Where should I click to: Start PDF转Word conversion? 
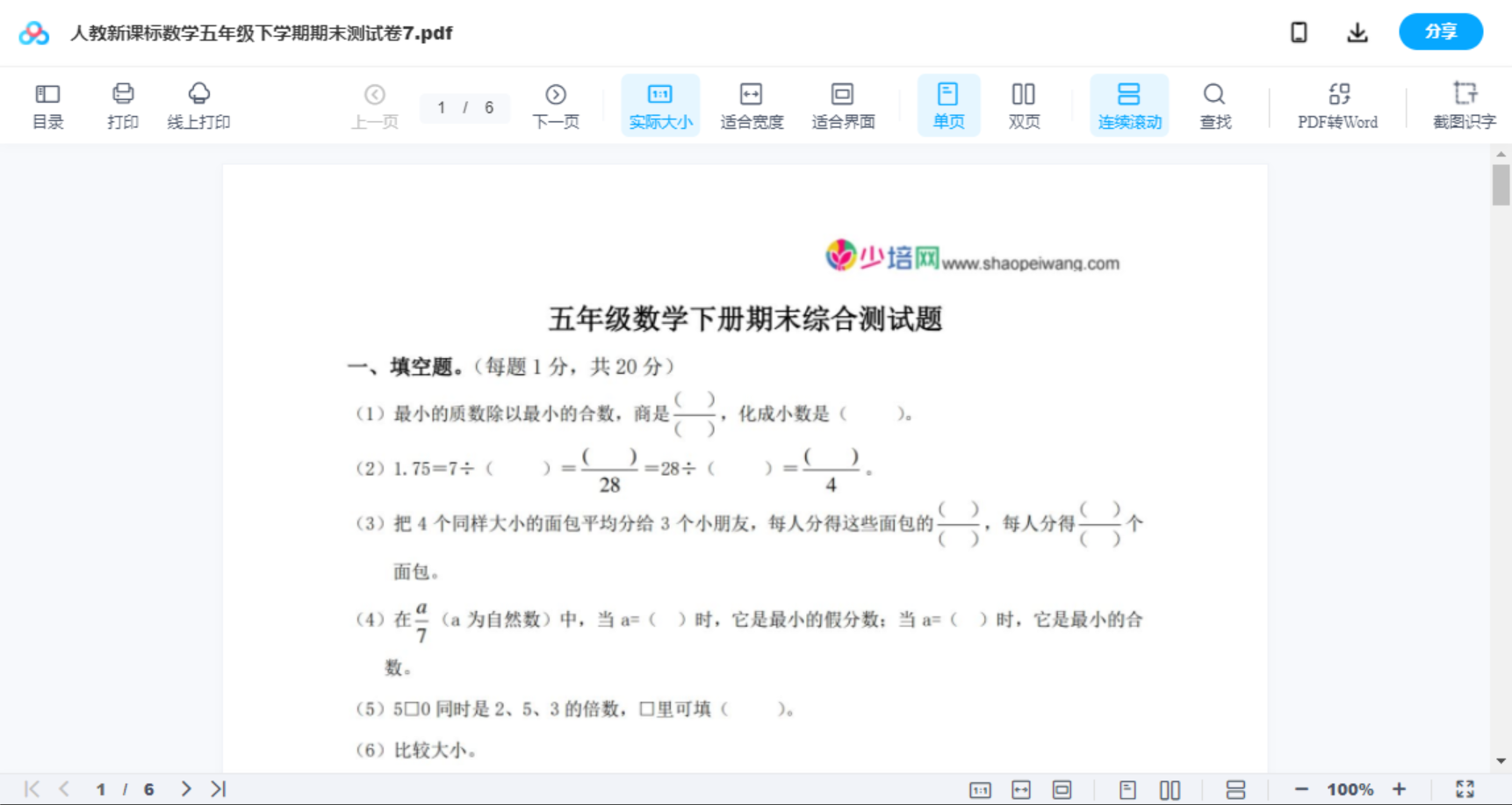[1337, 104]
